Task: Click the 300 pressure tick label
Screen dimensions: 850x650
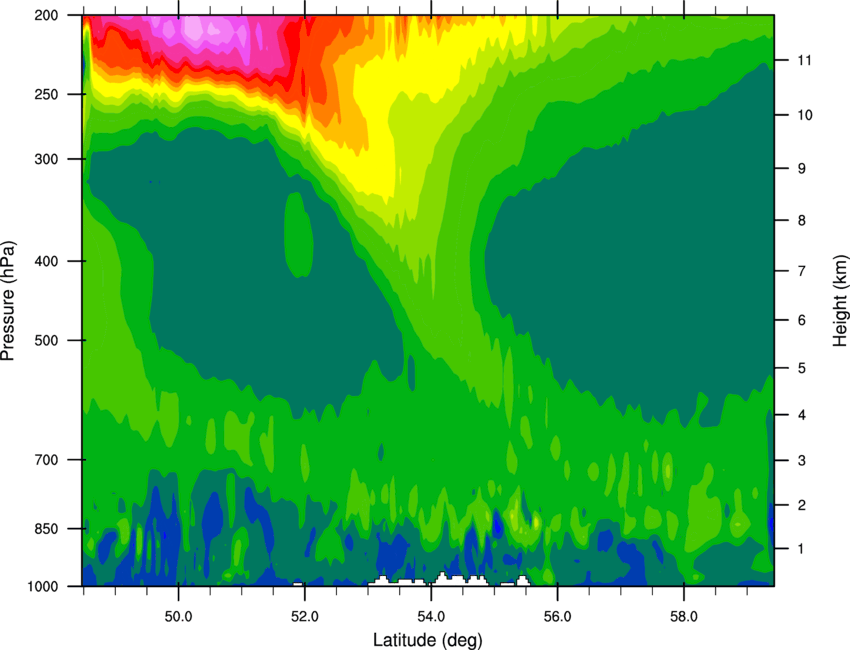Action: coord(46,159)
